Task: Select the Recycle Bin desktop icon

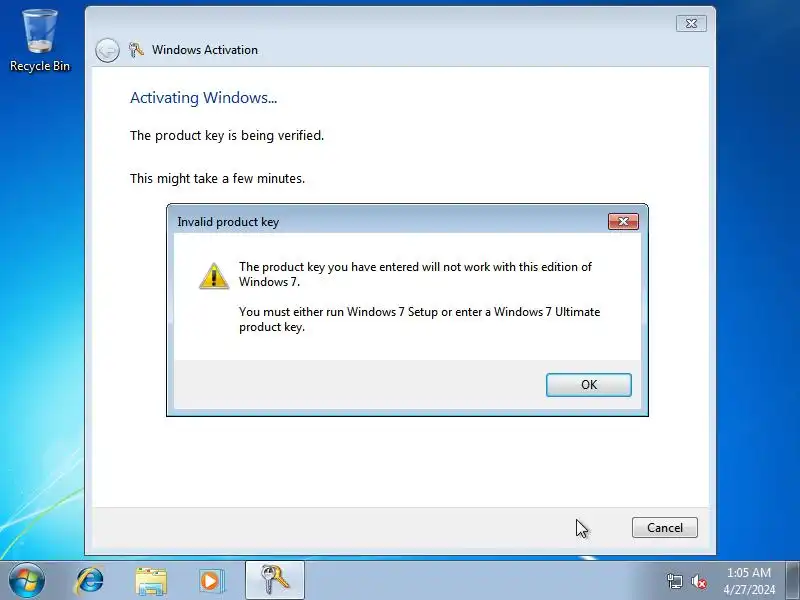Action: point(40,41)
